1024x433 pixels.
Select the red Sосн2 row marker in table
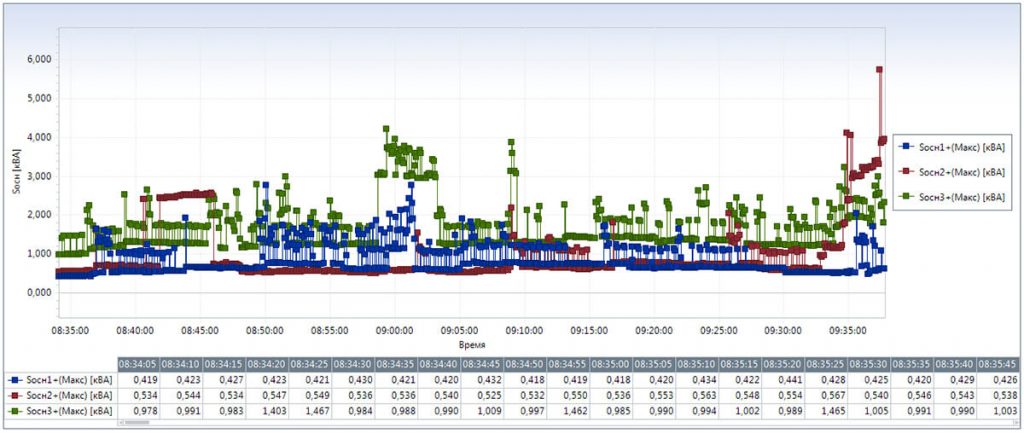pos(14,395)
